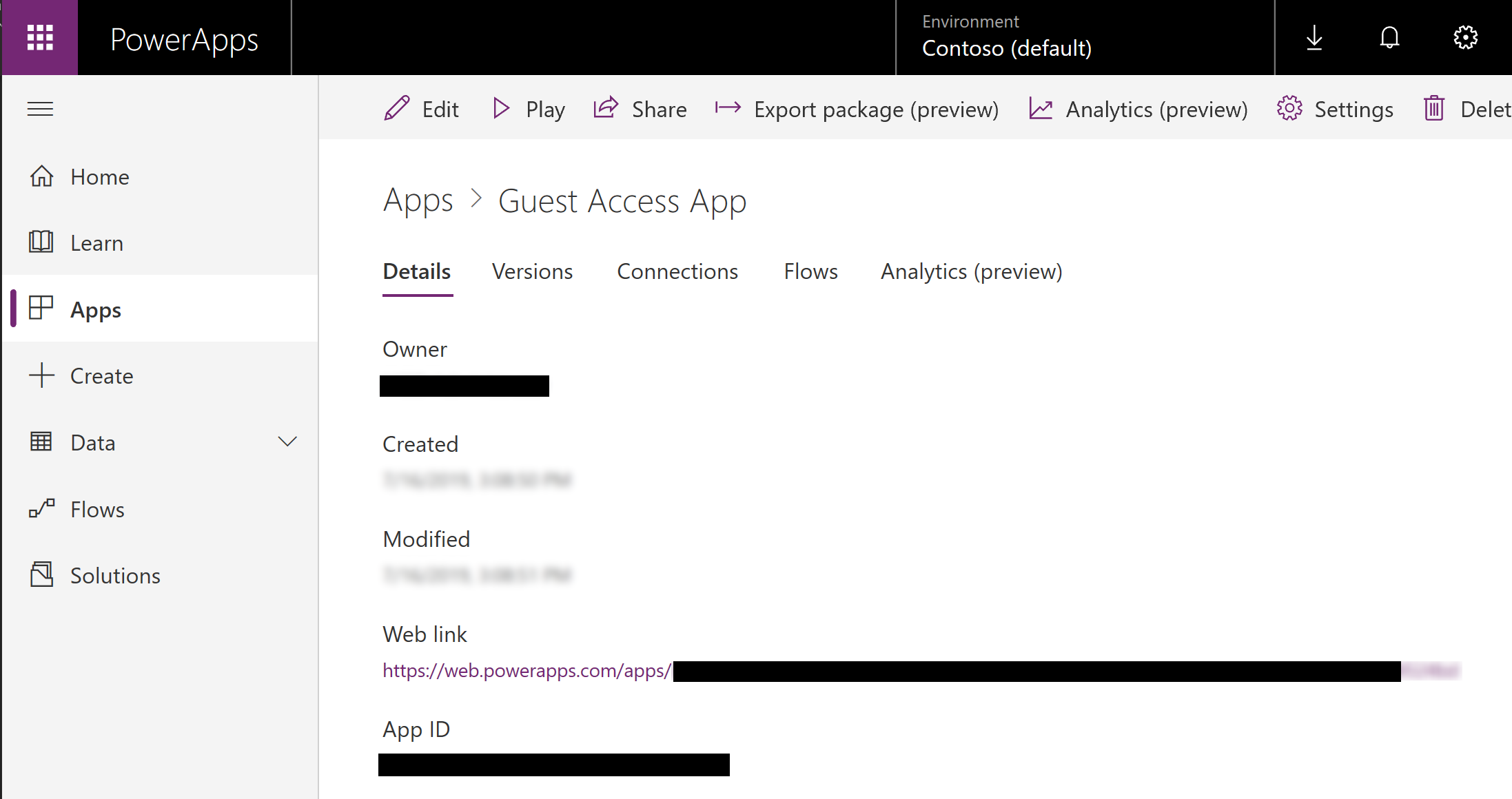The height and width of the screenshot is (799, 1512).
Task: Click the hamburger menu icon
Action: tap(40, 108)
